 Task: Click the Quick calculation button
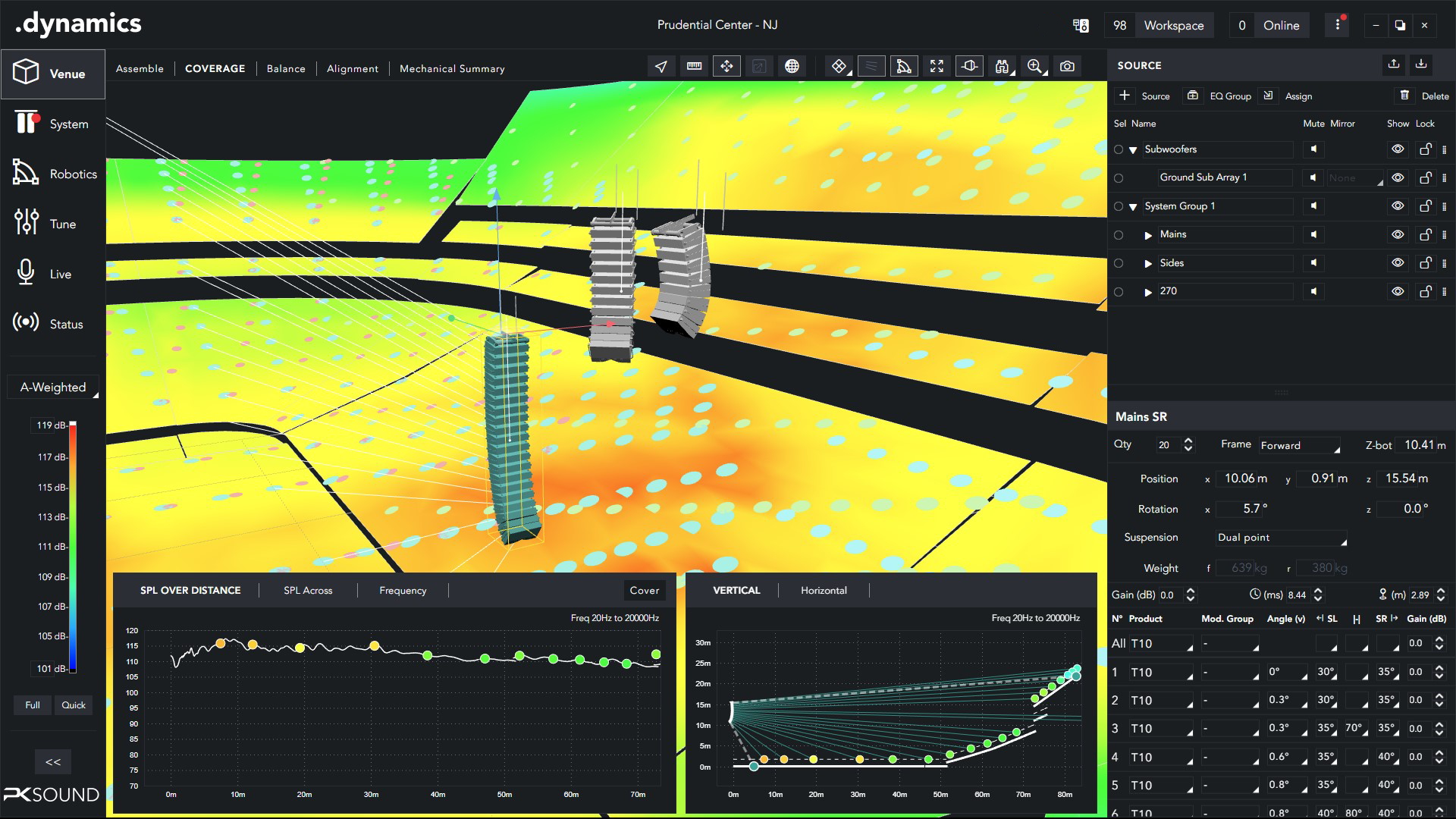click(x=74, y=705)
